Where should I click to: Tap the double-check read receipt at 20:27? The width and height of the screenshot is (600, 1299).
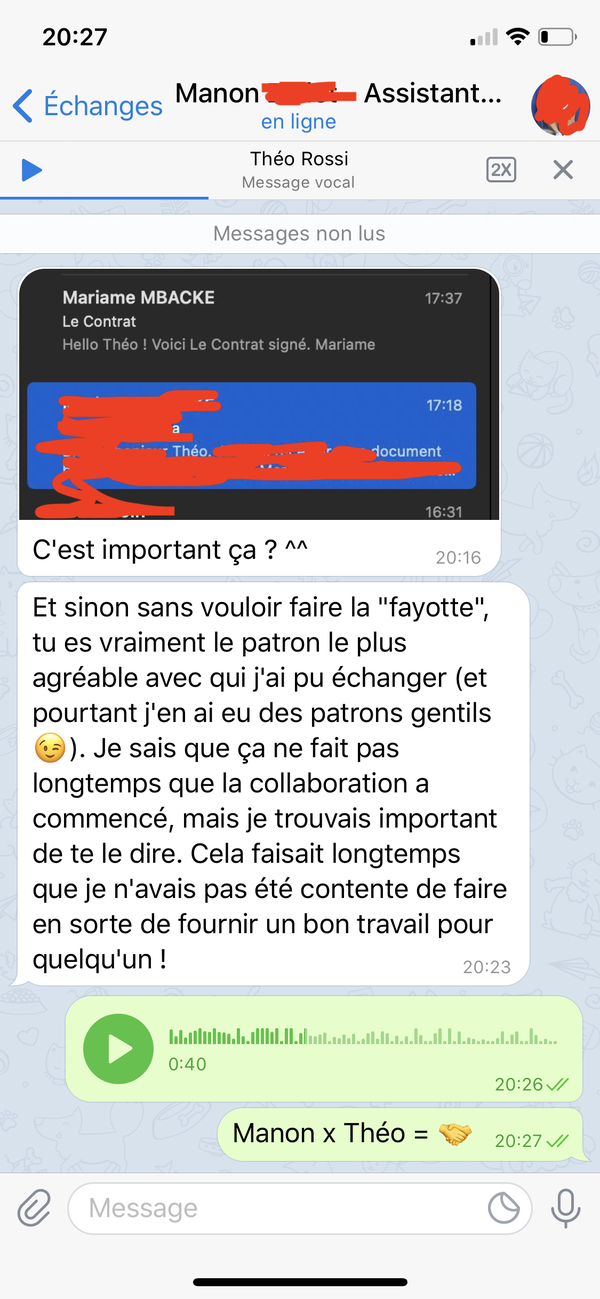558,1140
